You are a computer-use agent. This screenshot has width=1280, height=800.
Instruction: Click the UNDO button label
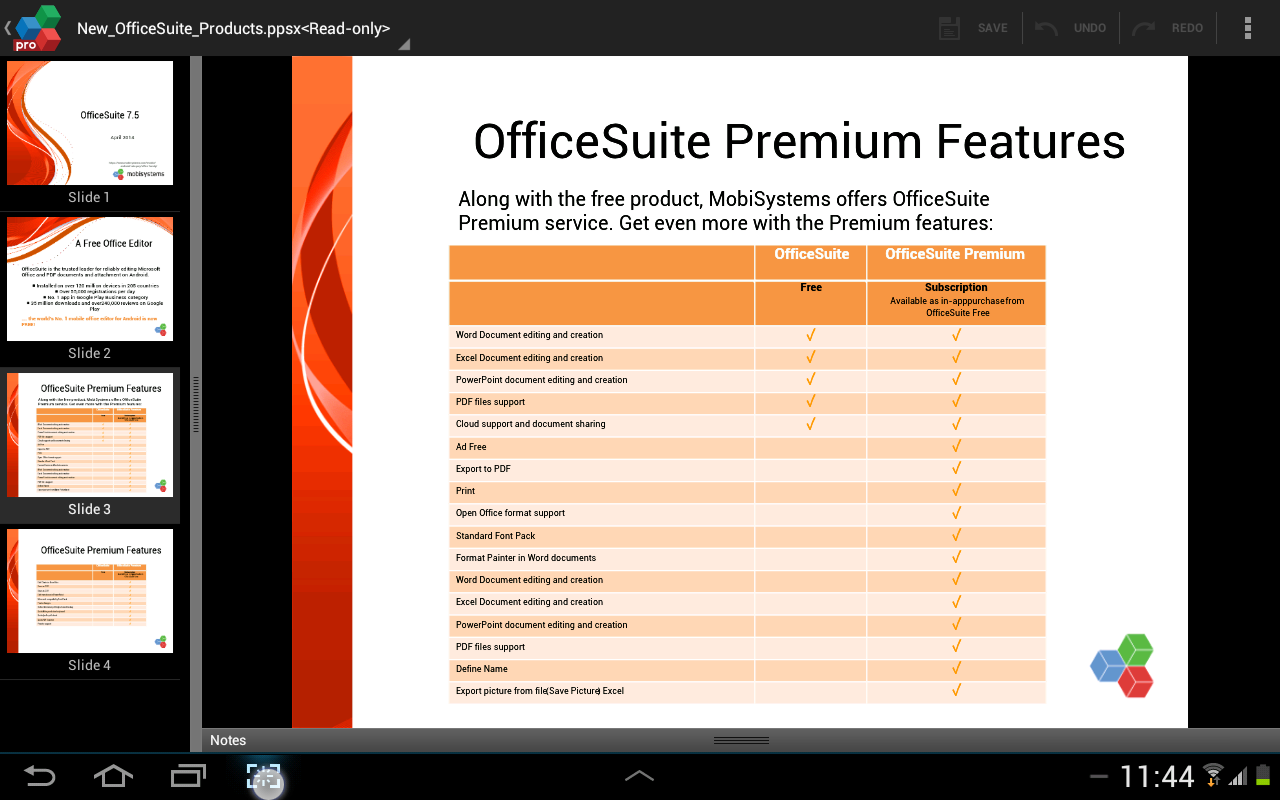1090,28
